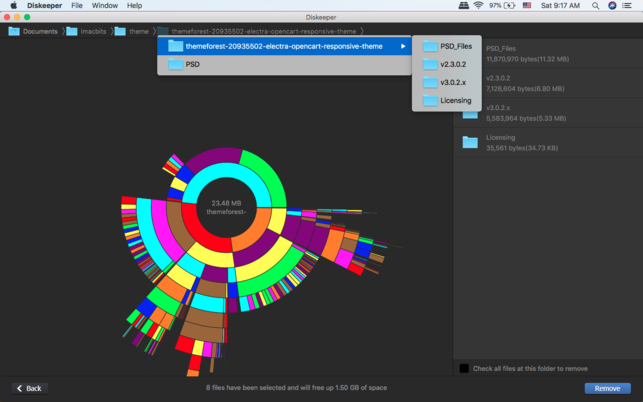Click imacbits breadcrumb folder icon
Viewport: 643px width, 402px height.
[72, 31]
